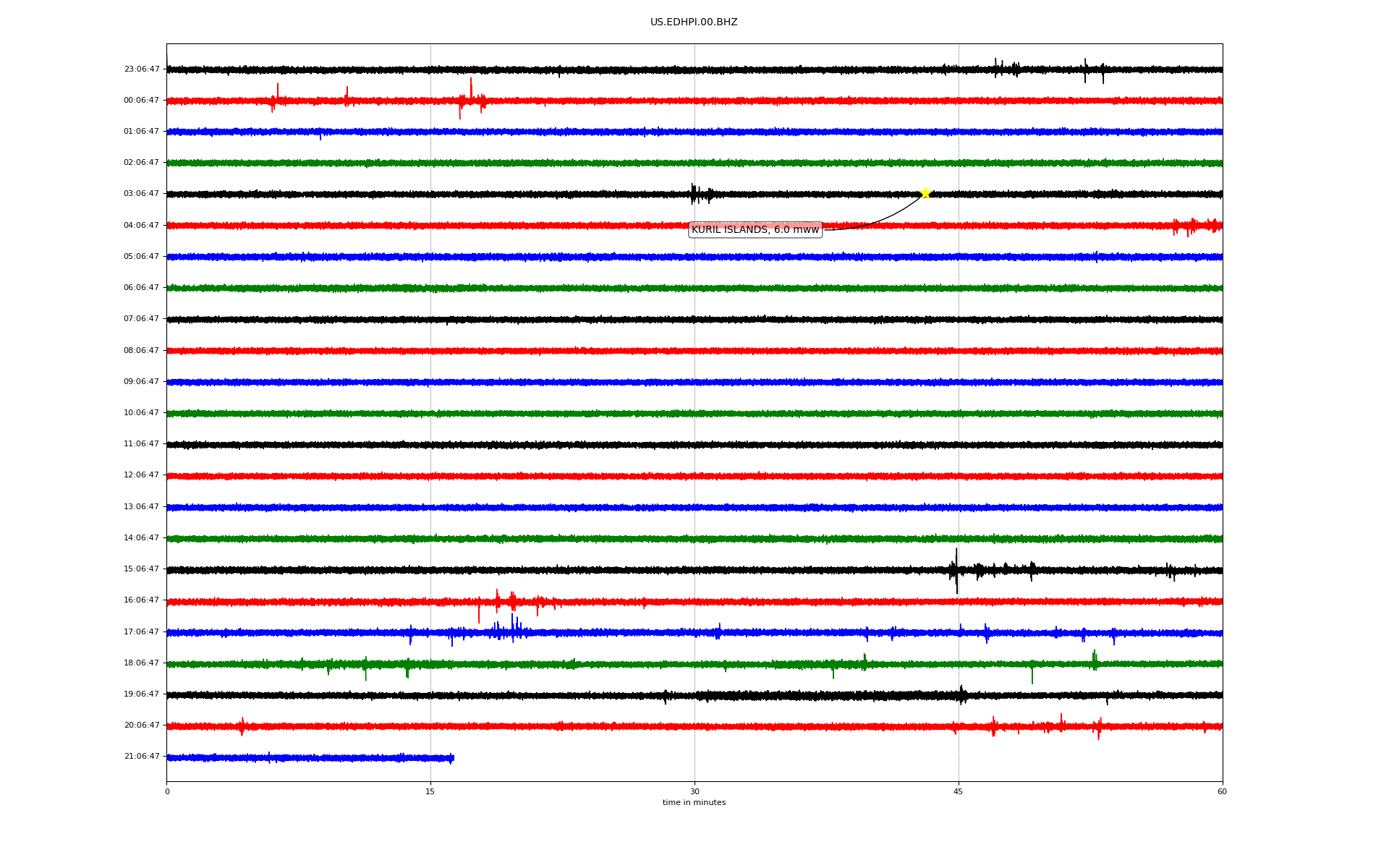Click the 20:06:47 row label

(x=142, y=726)
